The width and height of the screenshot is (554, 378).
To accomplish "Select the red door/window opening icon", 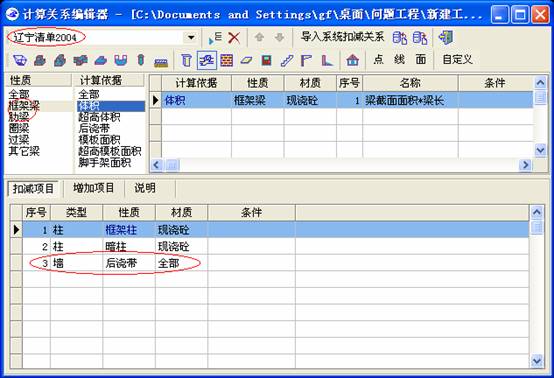I will pos(266,60).
